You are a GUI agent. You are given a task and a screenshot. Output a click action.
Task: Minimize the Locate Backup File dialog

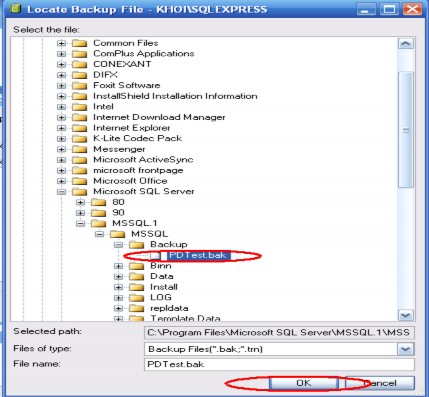(366, 9)
